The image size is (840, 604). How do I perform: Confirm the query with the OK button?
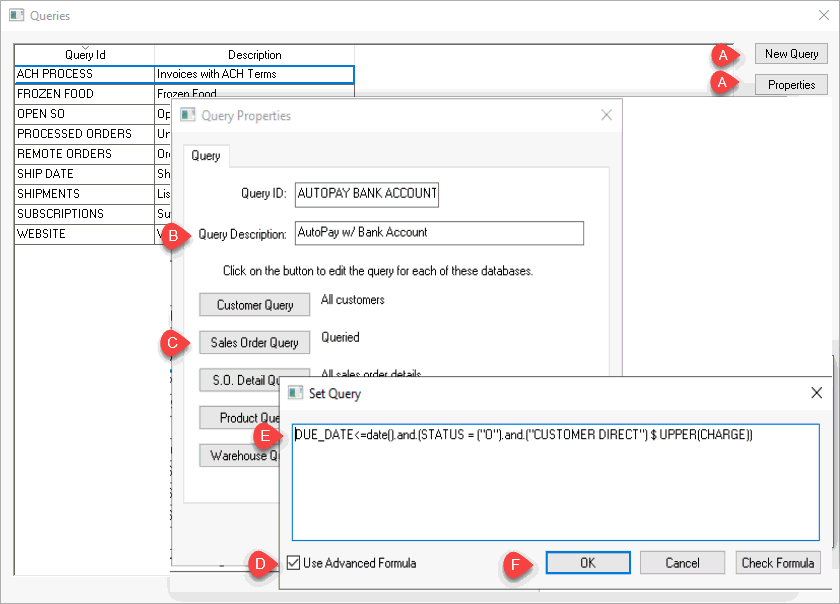(x=588, y=563)
